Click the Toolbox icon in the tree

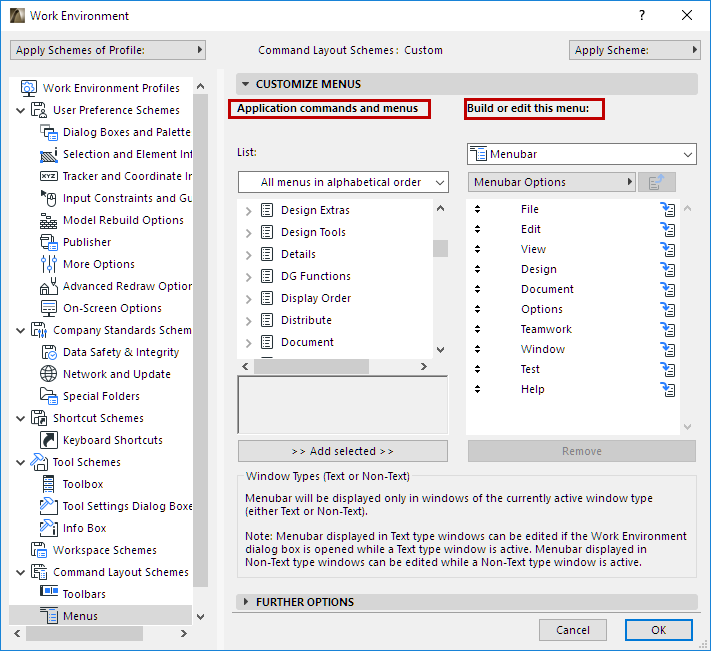48,484
